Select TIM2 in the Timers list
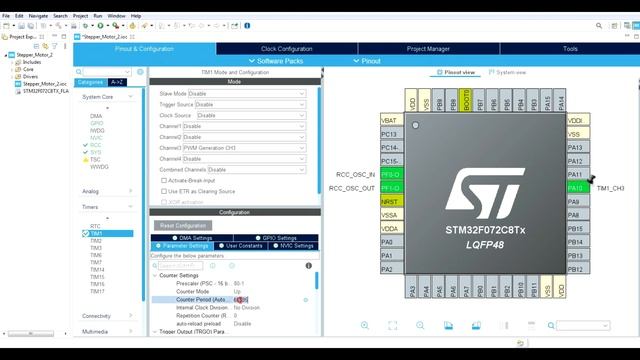Image resolution: width=640 pixels, height=360 pixels. point(96,241)
